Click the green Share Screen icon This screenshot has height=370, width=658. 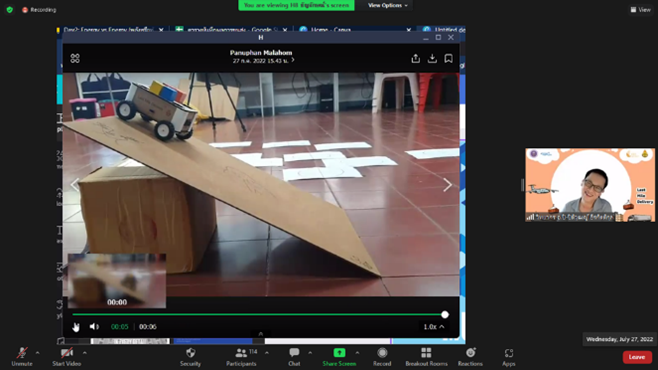(339, 353)
